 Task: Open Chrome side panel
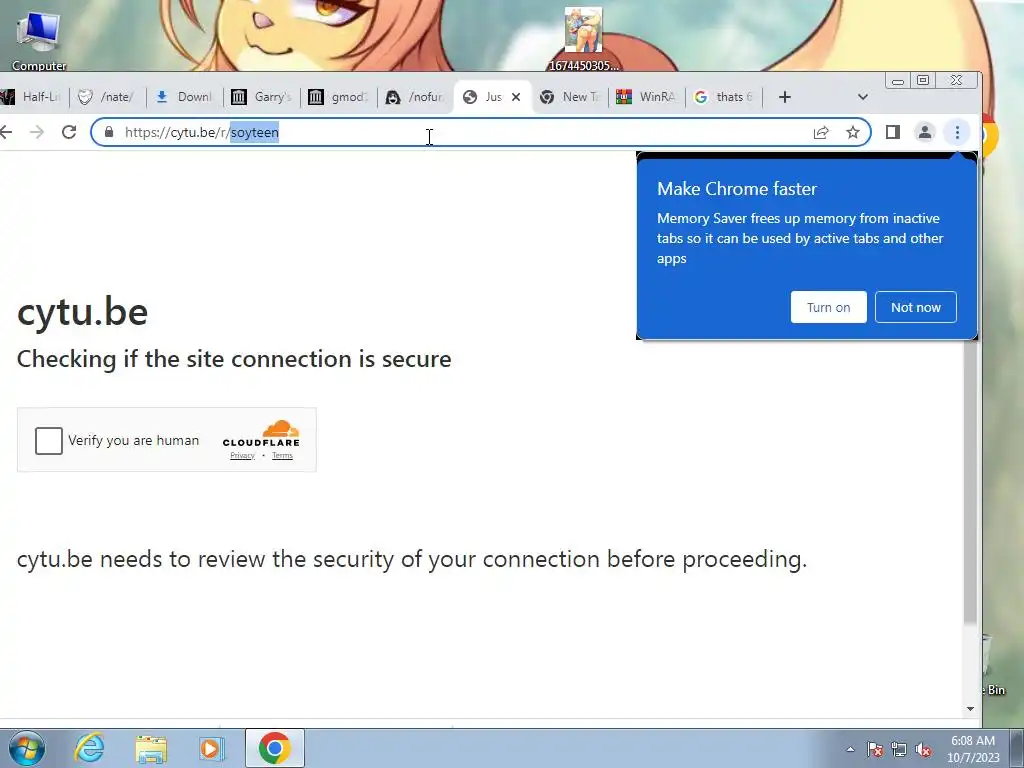coord(893,133)
